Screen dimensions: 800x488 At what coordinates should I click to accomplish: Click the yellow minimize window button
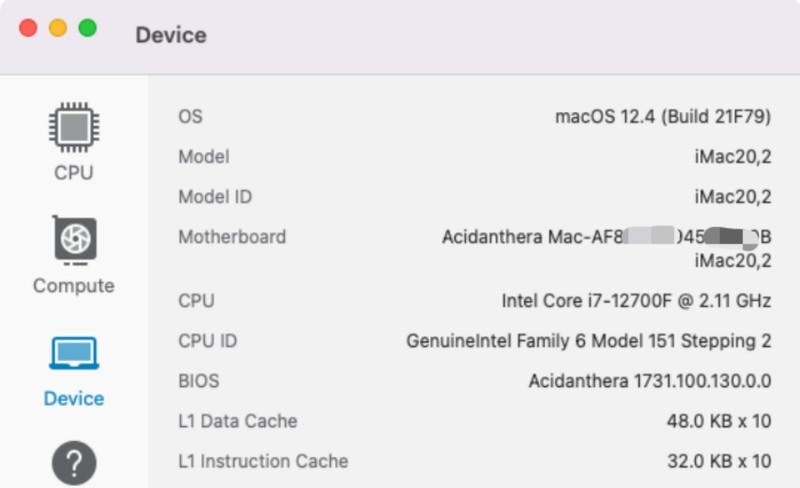click(58, 28)
